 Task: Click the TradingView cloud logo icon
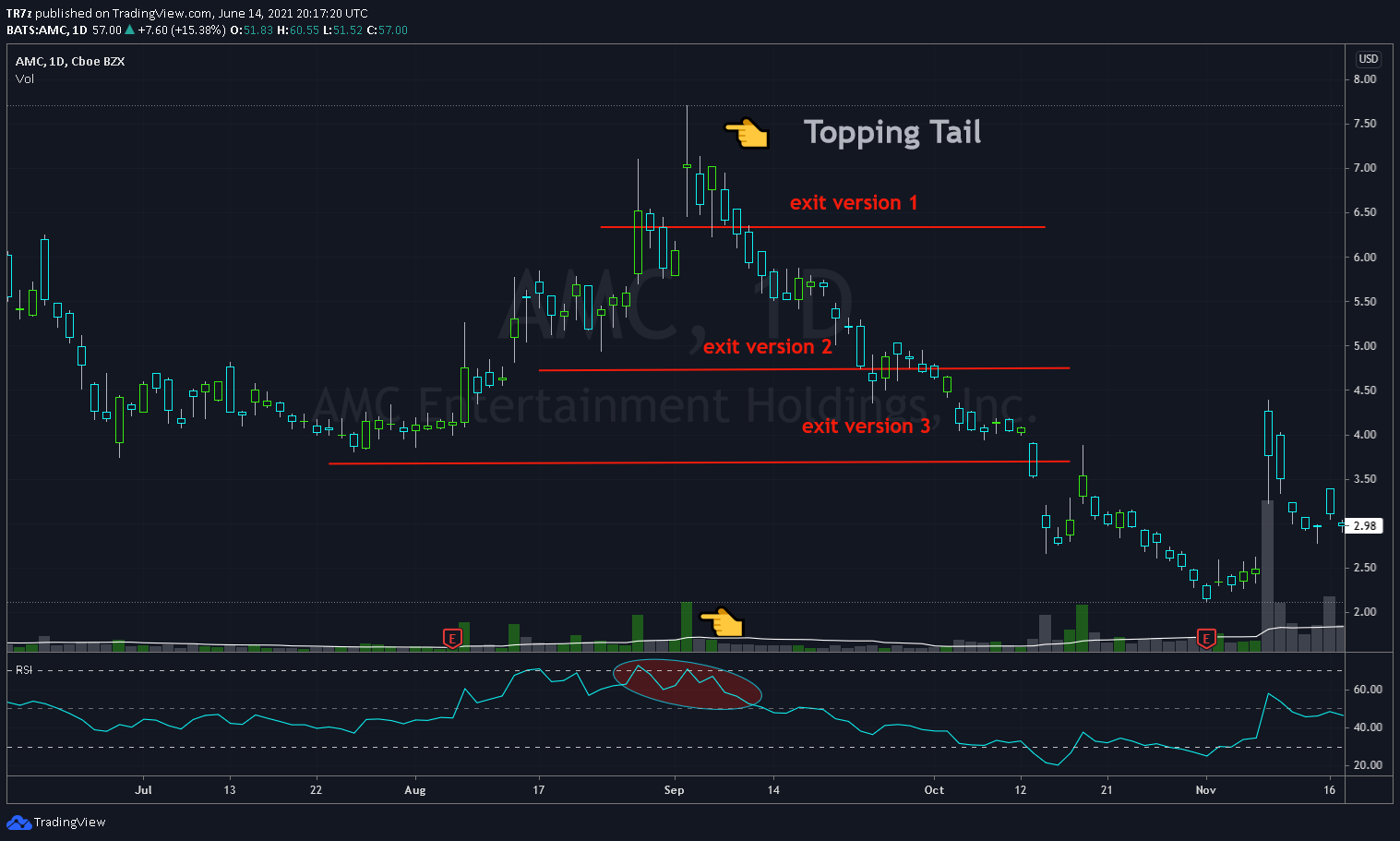[18, 823]
